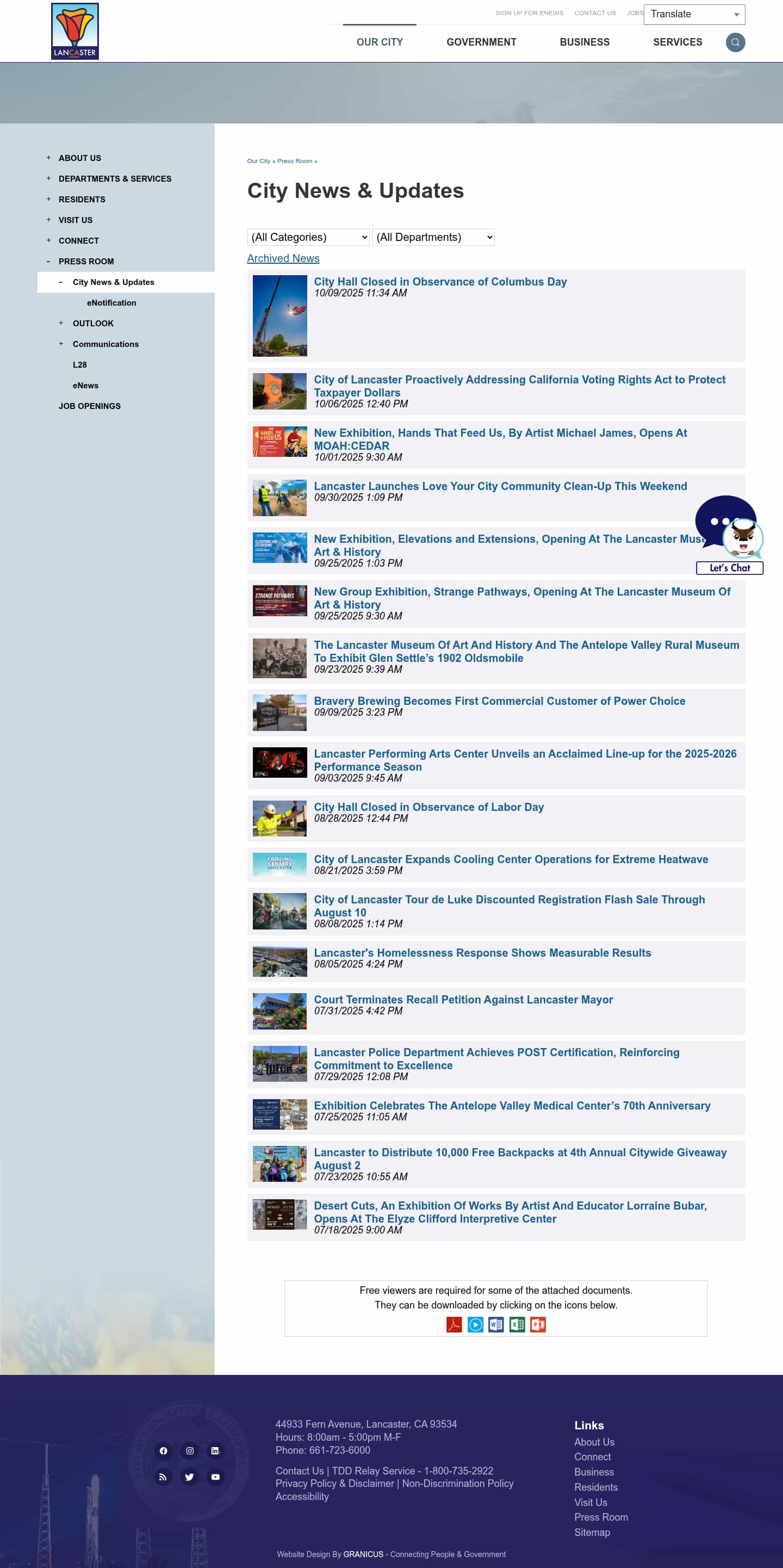Click Sign Up For eNews top link
The width and height of the screenshot is (783, 1568).
click(x=529, y=13)
